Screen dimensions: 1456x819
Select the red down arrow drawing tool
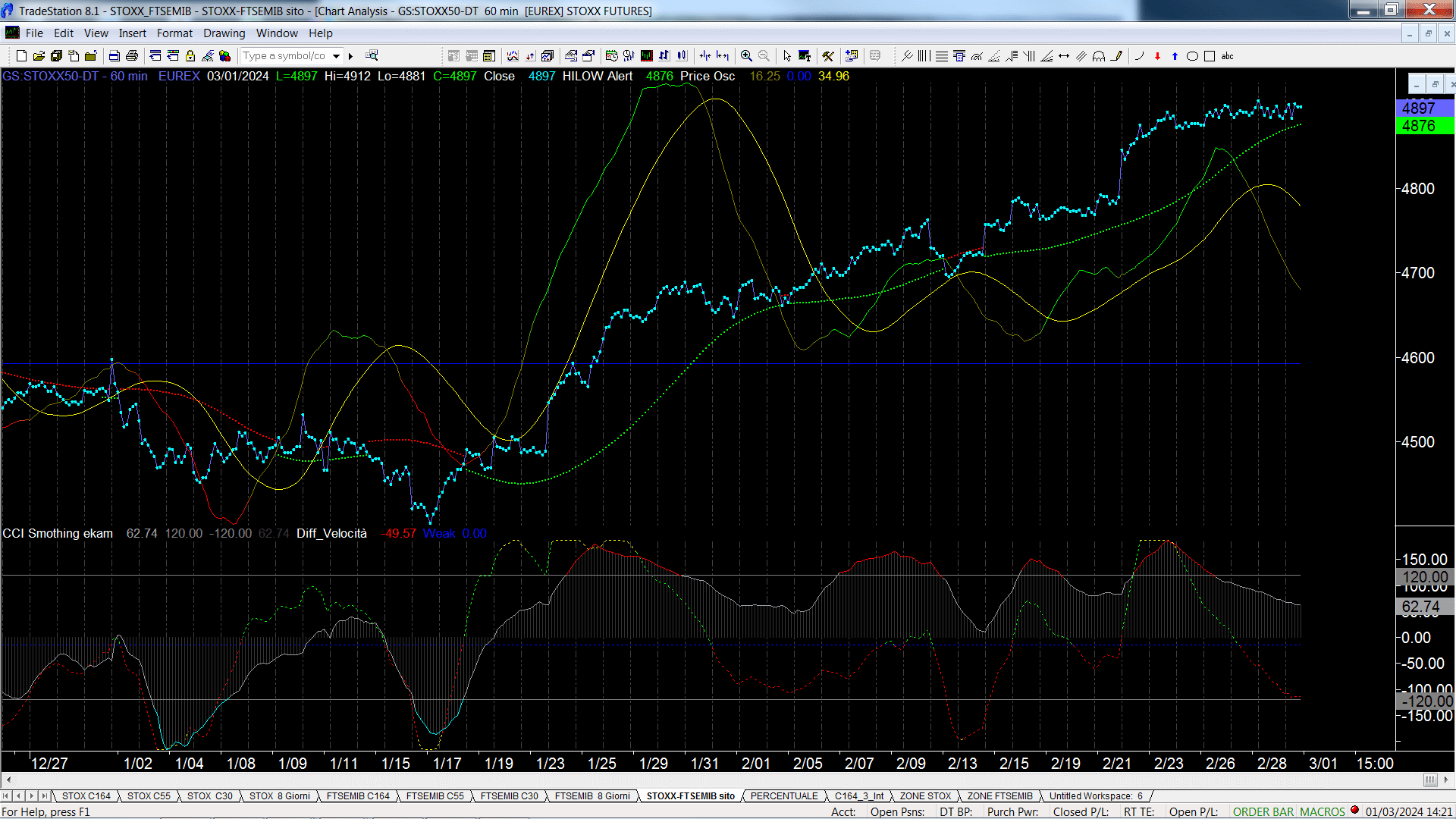tap(1157, 55)
